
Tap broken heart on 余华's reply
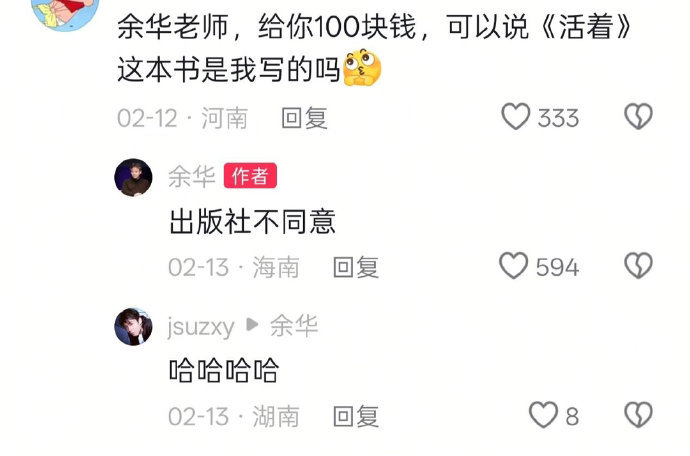(x=638, y=265)
